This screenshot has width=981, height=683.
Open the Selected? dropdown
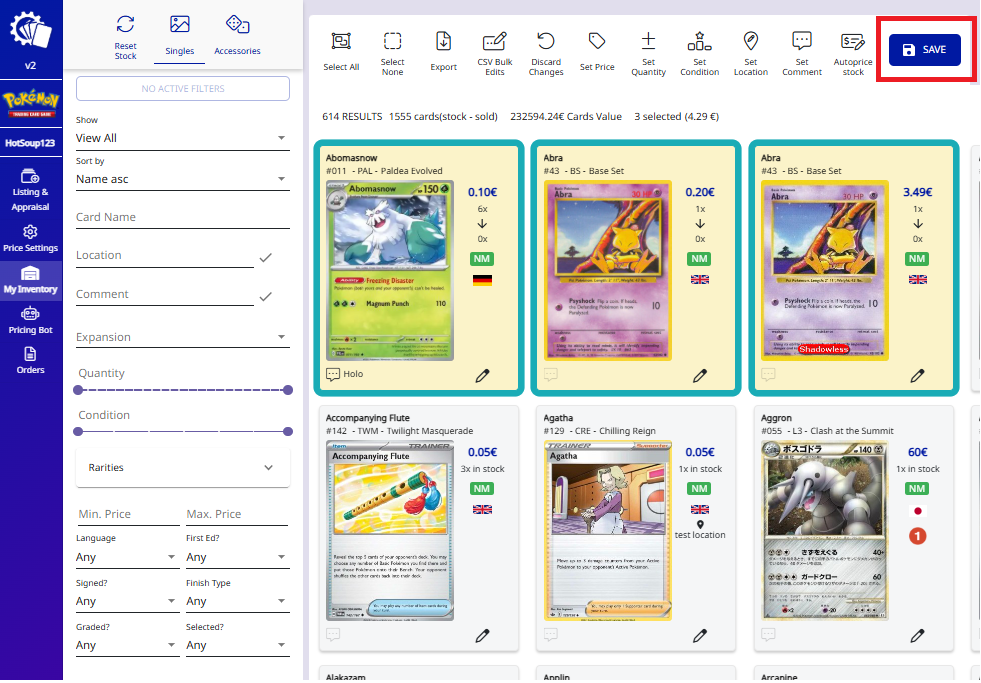point(238,645)
